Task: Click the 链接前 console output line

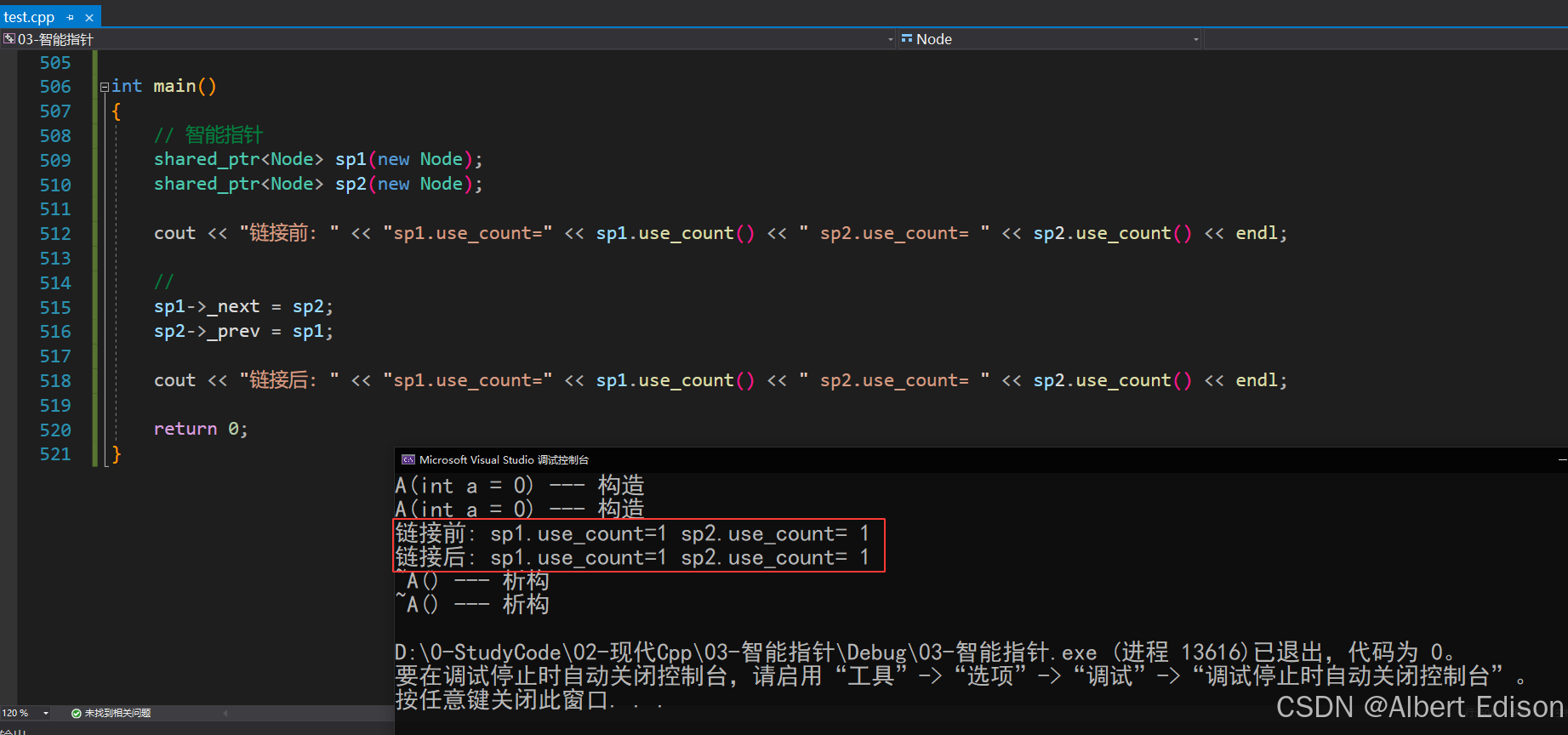Action: coord(632,533)
